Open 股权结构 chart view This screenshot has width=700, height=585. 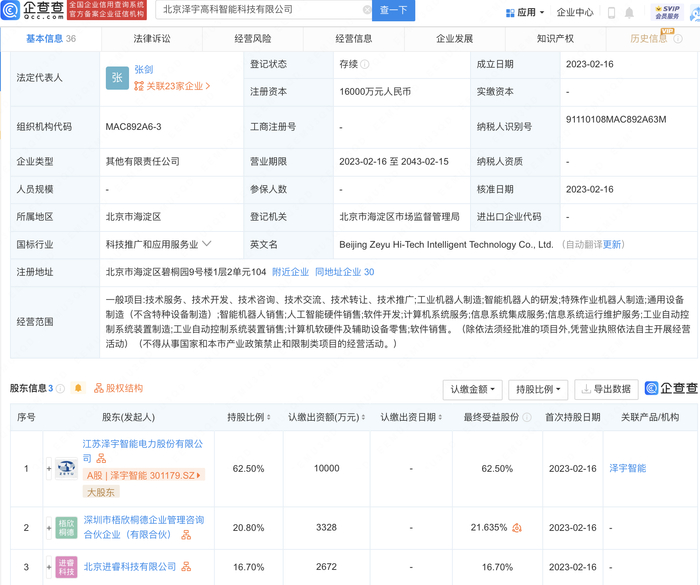point(118,388)
